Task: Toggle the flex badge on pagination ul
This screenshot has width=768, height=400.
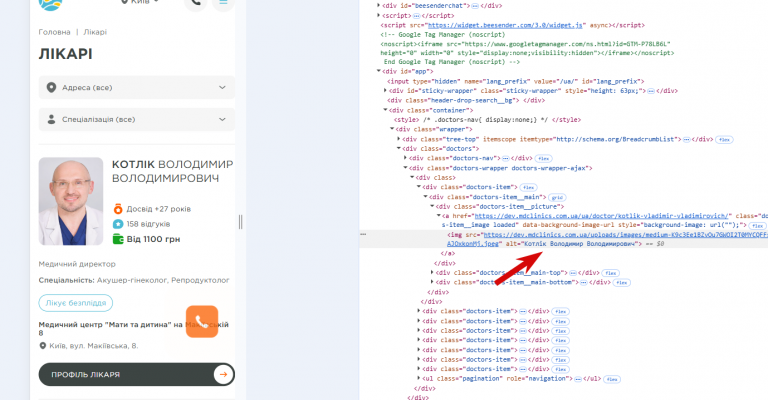Action: pyautogui.click(x=612, y=379)
